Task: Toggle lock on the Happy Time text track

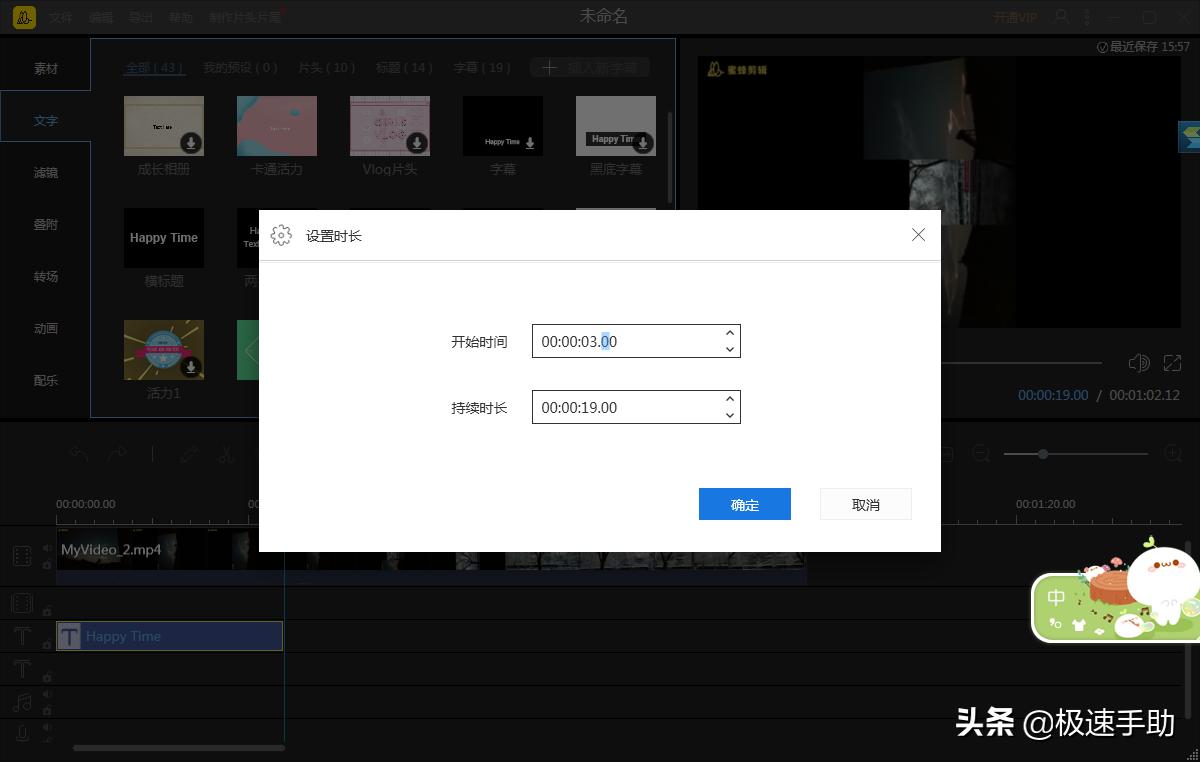Action: pos(47,645)
